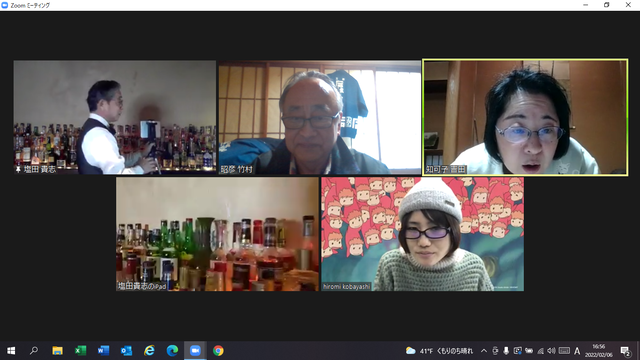Open the Windows Start menu
The width and height of the screenshot is (640, 360).
pos(11,351)
